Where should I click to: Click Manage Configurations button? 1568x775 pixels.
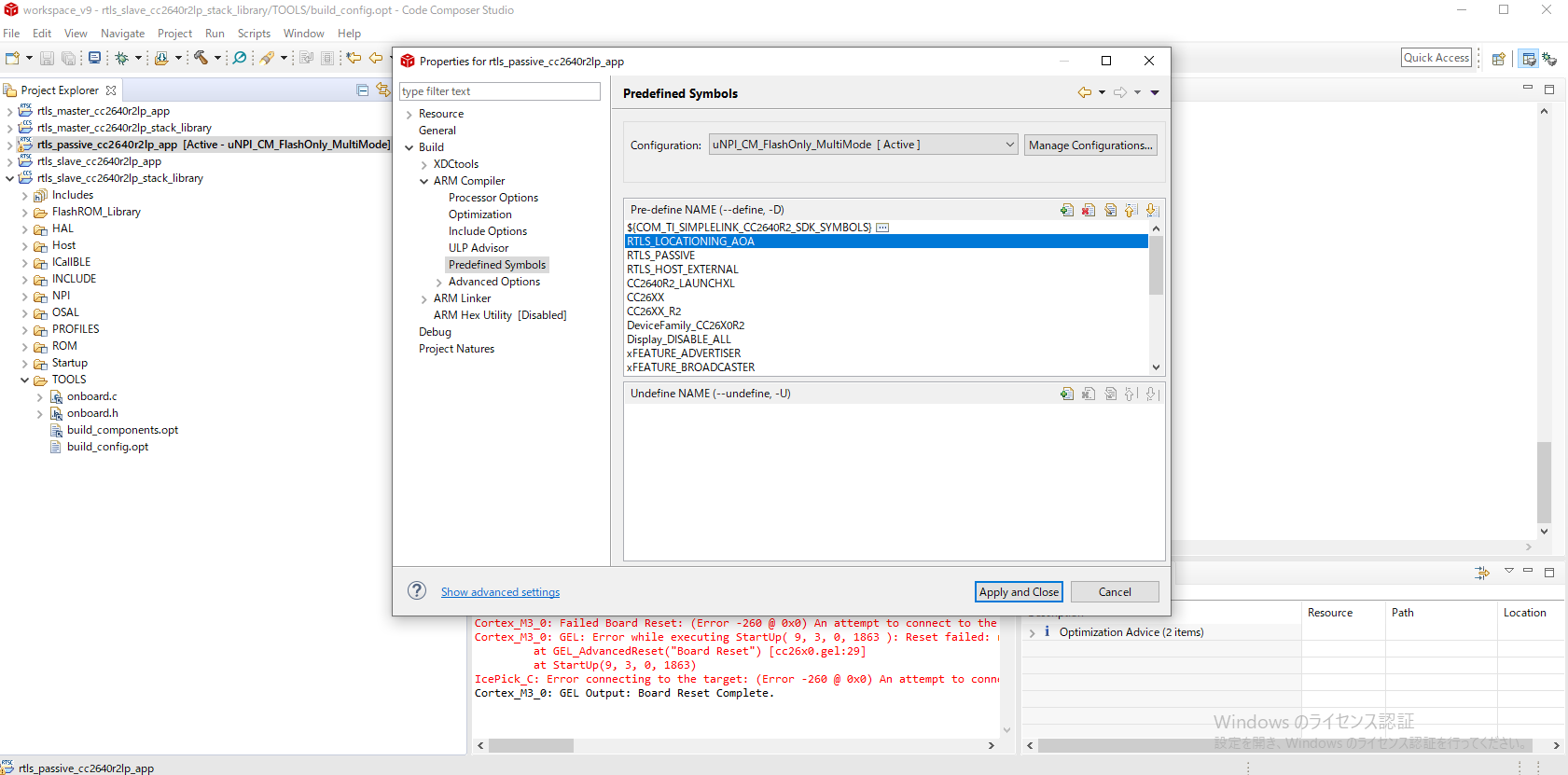(x=1090, y=145)
